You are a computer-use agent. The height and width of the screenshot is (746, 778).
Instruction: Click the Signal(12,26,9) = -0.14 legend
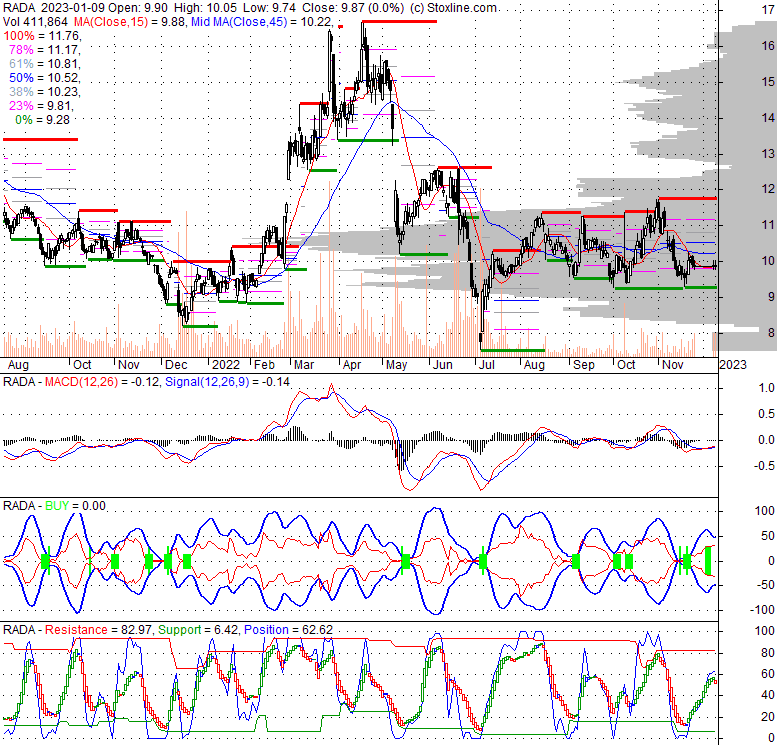(x=227, y=381)
